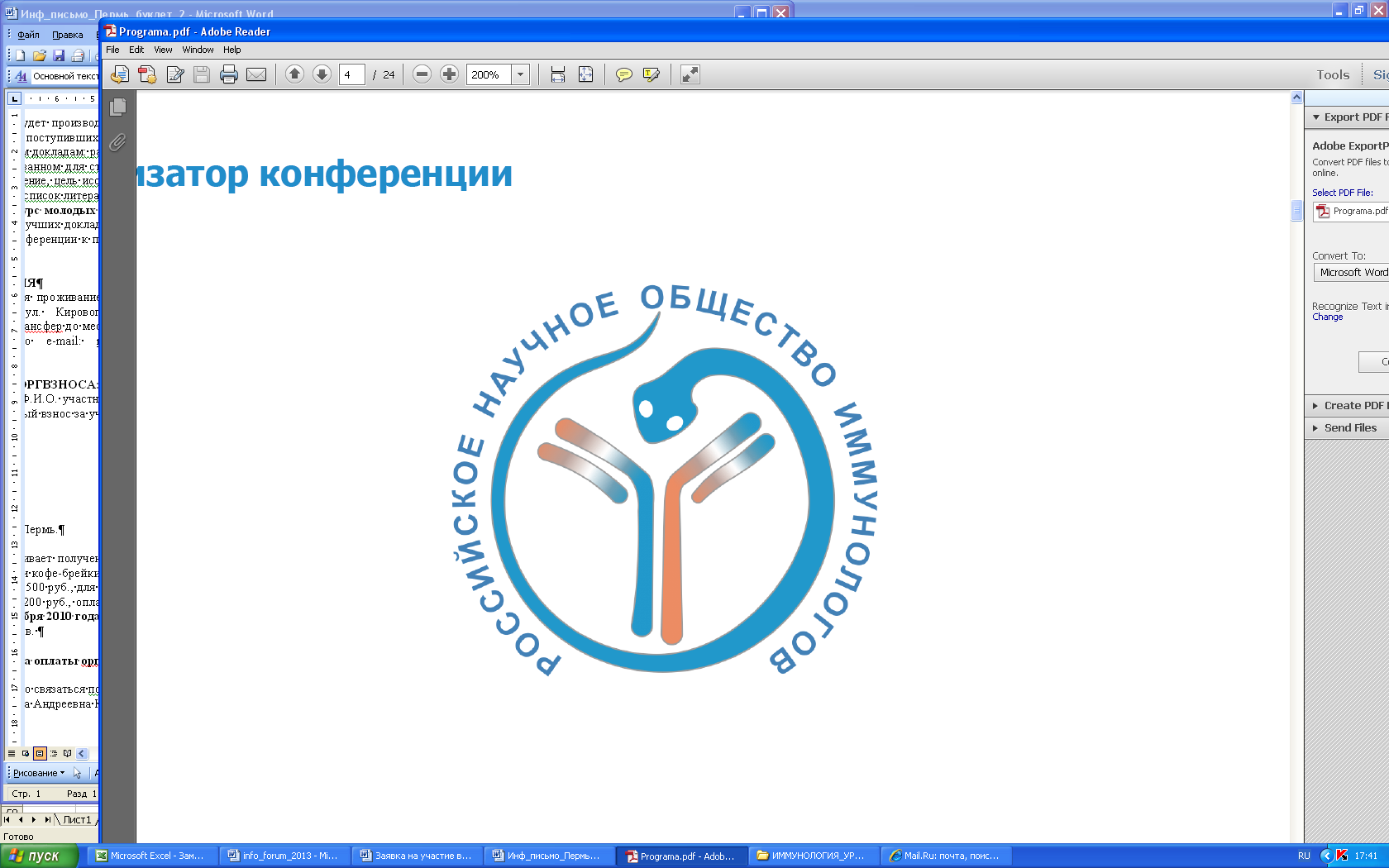Viewport: 1389px width, 868px height.
Task: Zoom in using the plus button
Action: [449, 74]
